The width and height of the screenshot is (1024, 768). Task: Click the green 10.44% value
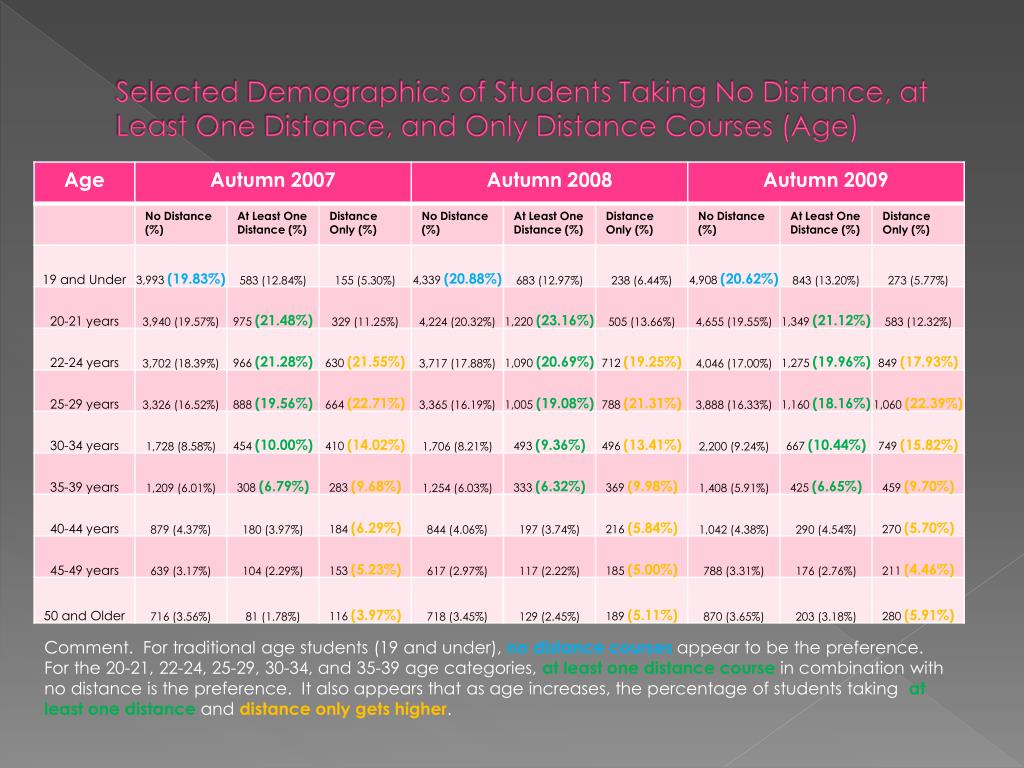[837, 445]
